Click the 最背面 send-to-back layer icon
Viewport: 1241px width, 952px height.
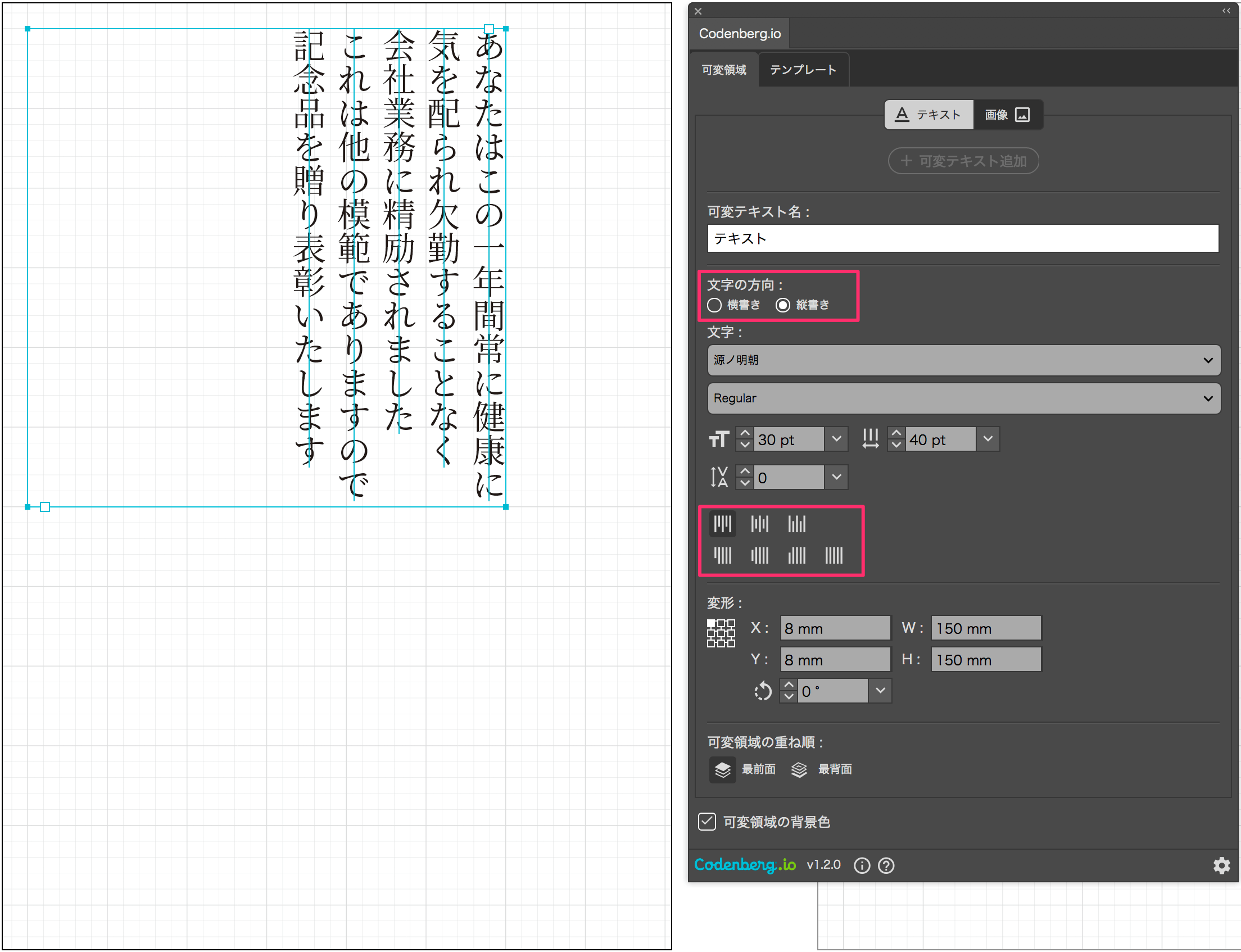(799, 769)
